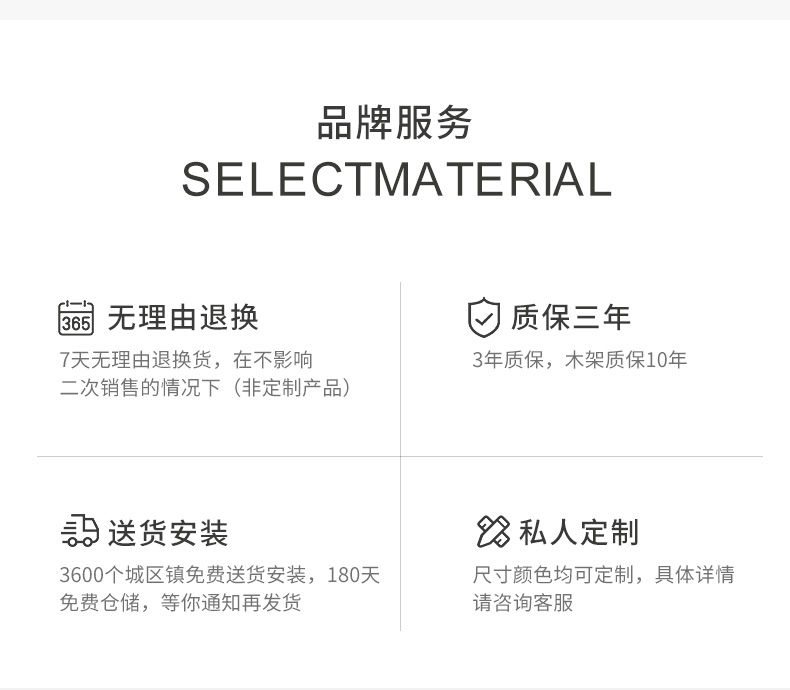Click the 7天无理由退换货 description line
The image size is (790, 690).
(x=186, y=360)
